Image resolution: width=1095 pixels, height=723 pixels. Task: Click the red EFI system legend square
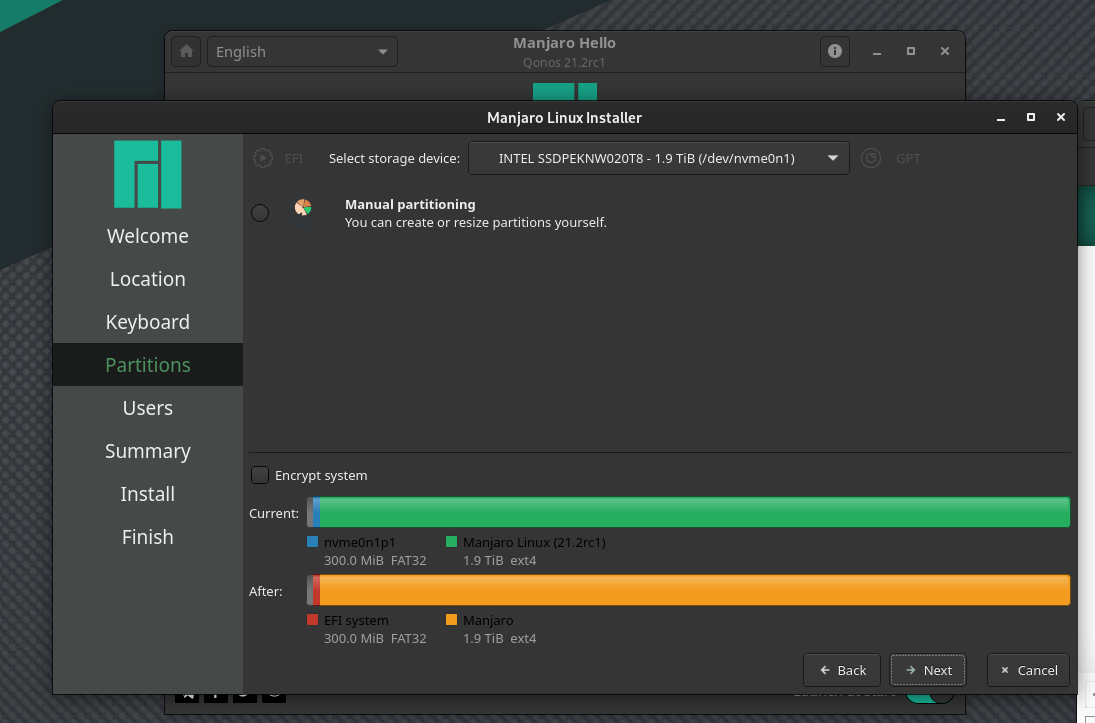[313, 620]
